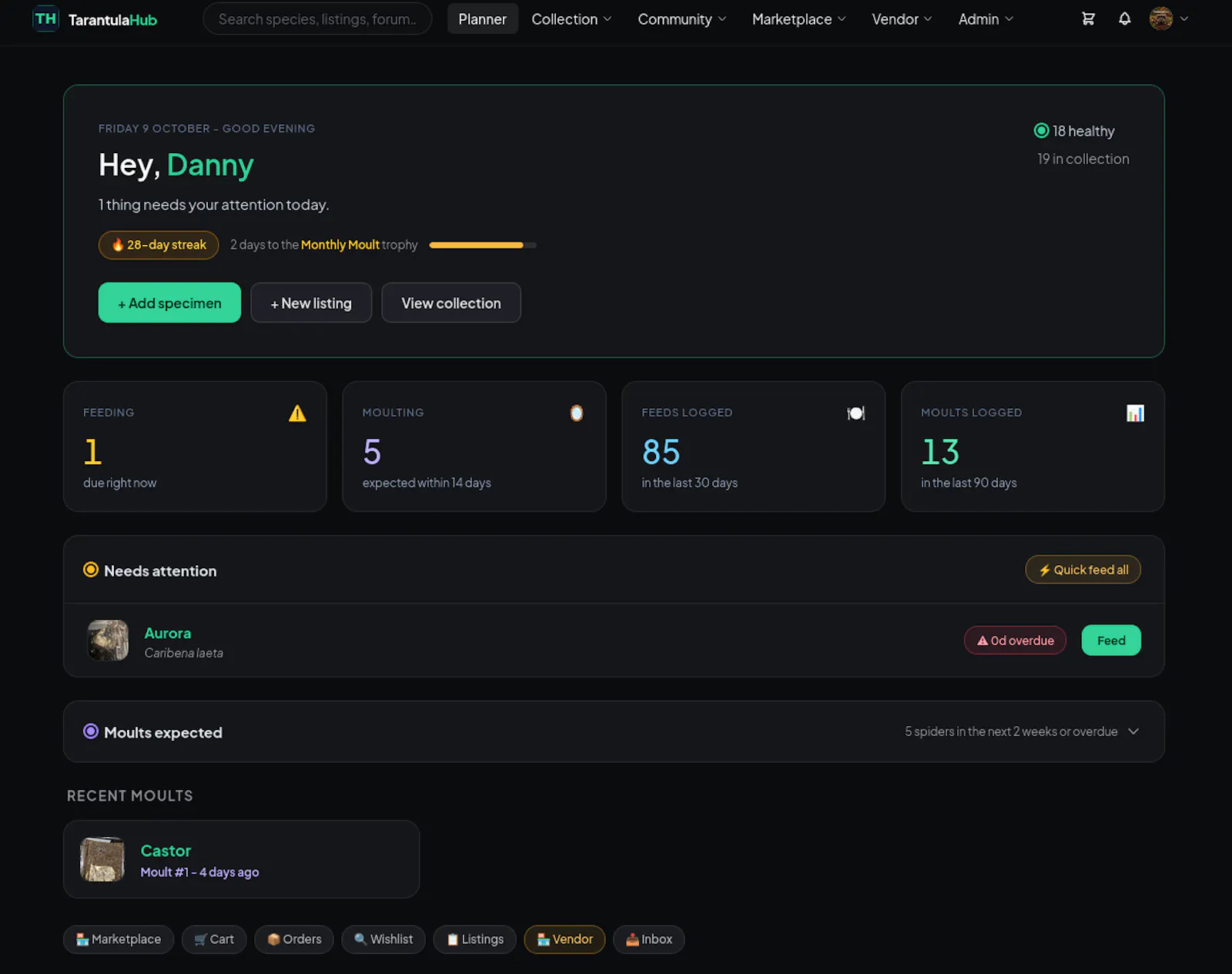
Task: Click the Feeds Logged plate icon
Action: point(855,413)
